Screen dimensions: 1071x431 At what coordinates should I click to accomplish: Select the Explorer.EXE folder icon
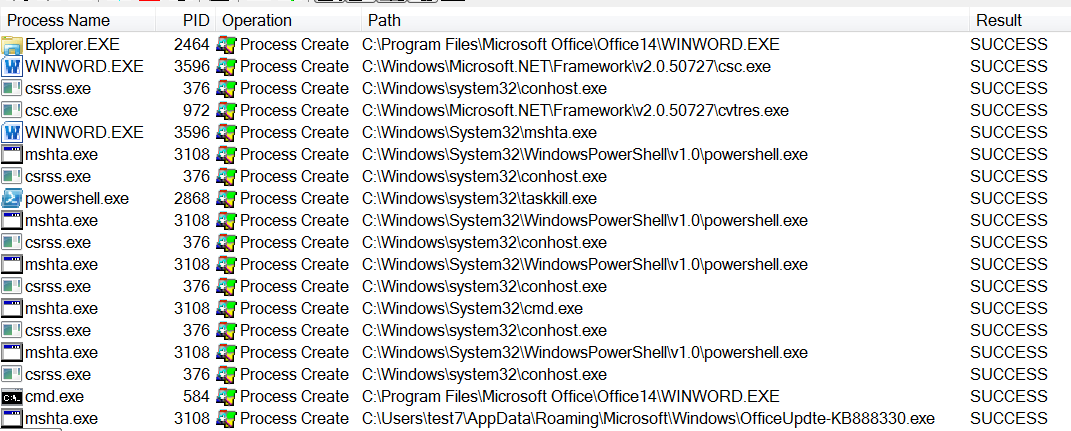(12, 45)
